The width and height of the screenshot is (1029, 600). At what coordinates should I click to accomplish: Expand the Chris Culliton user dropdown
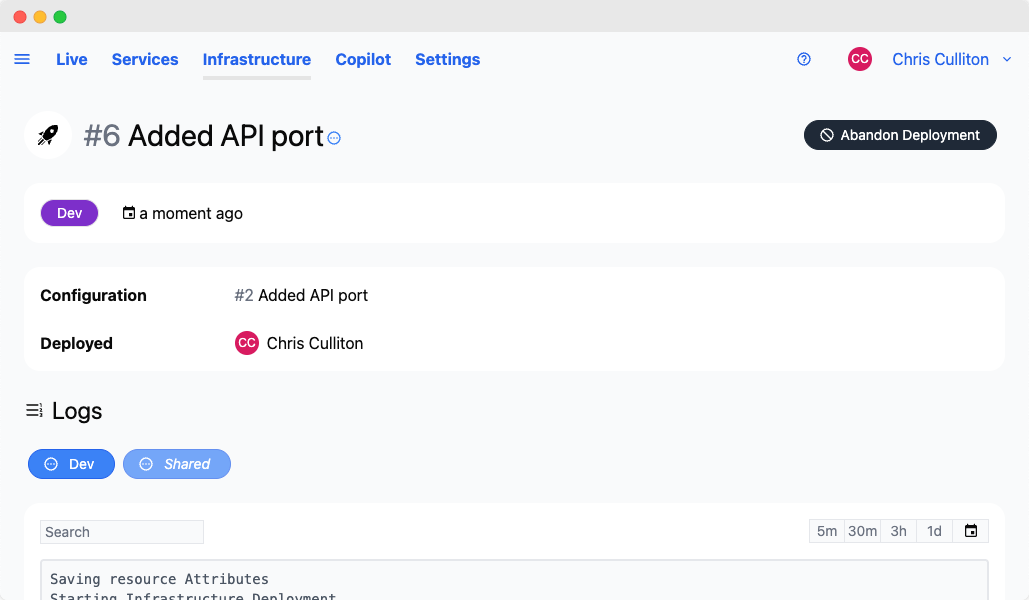pos(1007,59)
